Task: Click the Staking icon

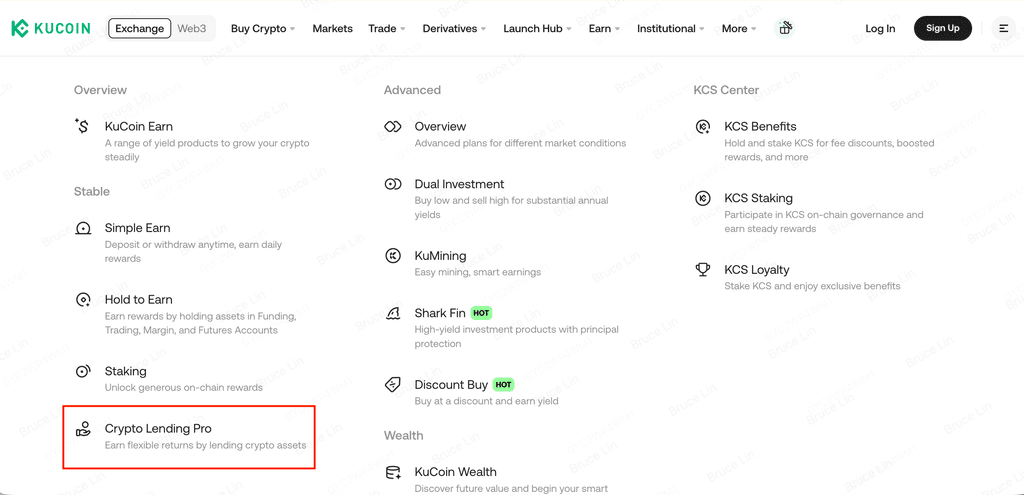Action: [83, 372]
